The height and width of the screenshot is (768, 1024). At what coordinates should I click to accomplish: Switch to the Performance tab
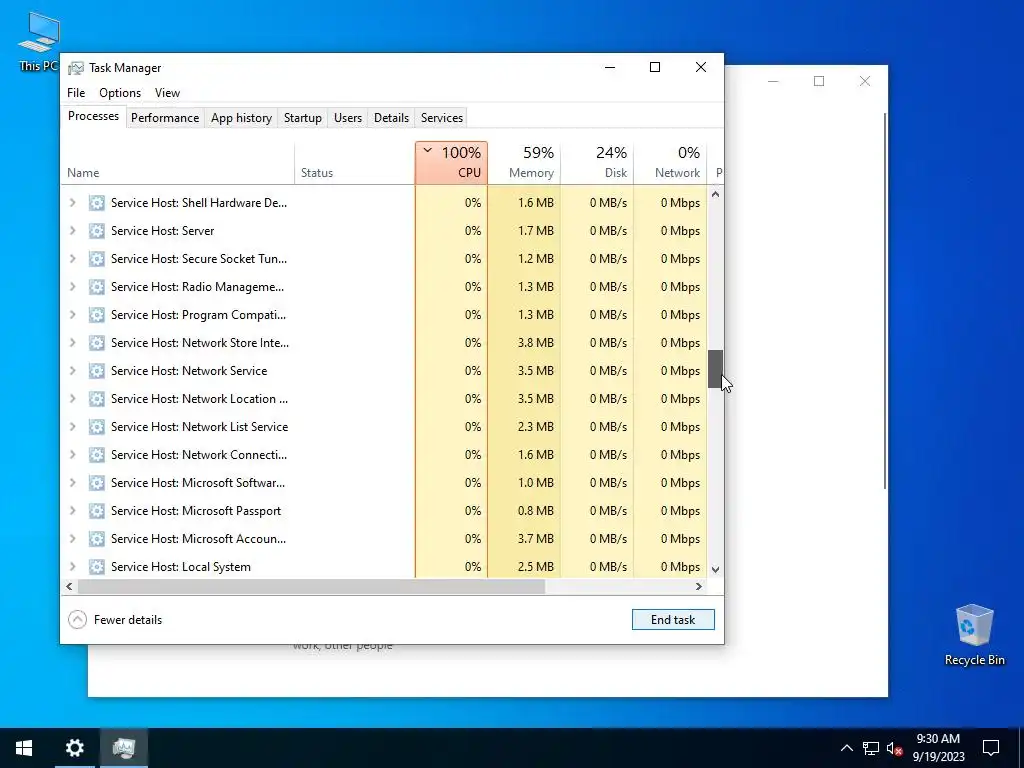(x=165, y=118)
